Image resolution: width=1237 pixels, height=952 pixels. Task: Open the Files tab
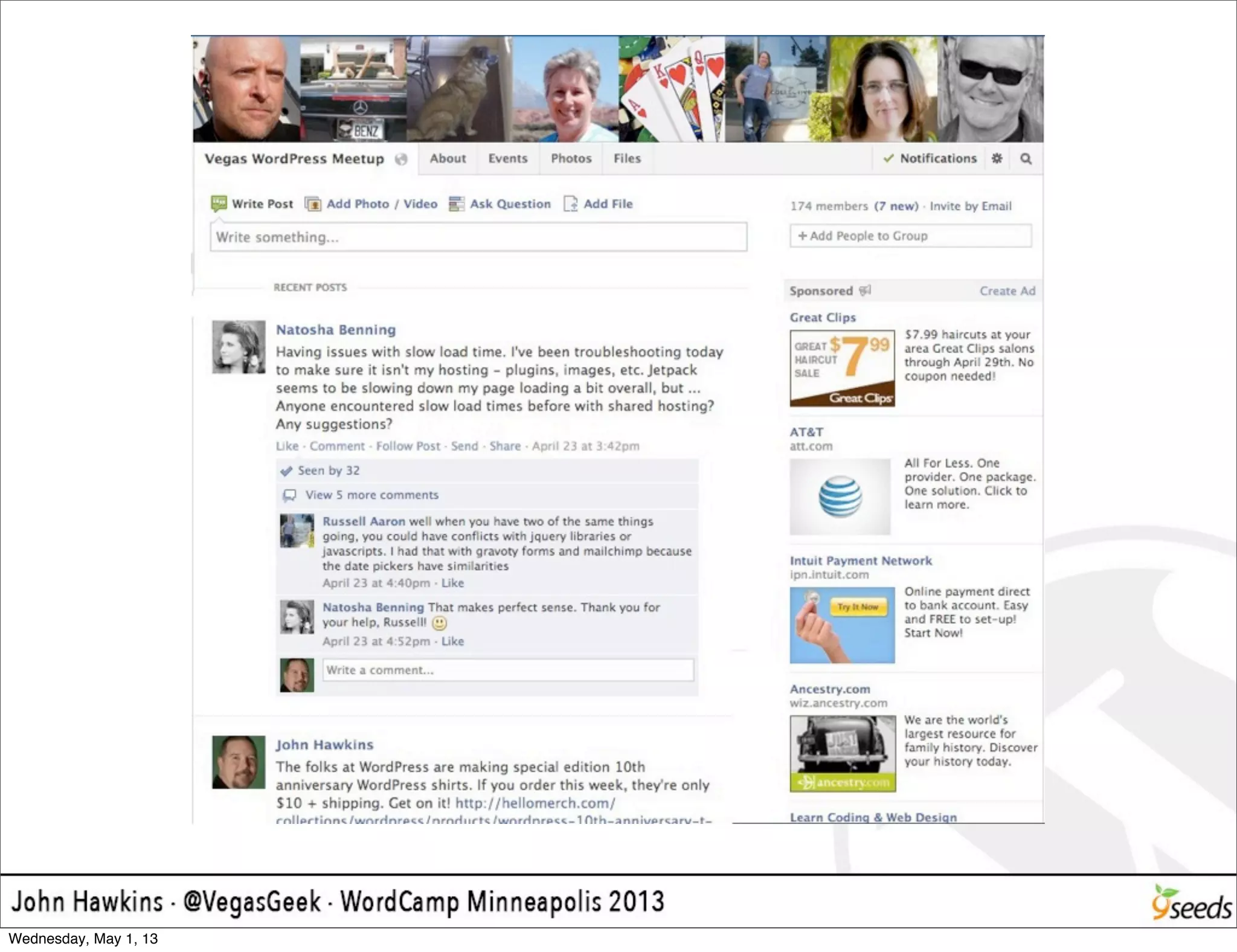click(627, 158)
